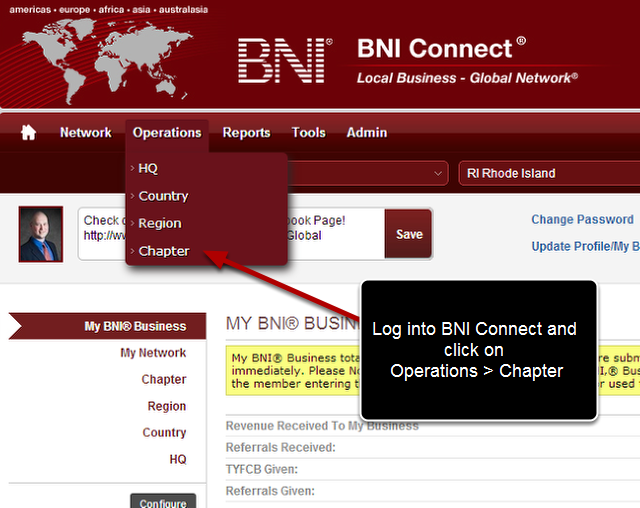Open the Admin menu
This screenshot has height=508, width=640.
point(366,133)
